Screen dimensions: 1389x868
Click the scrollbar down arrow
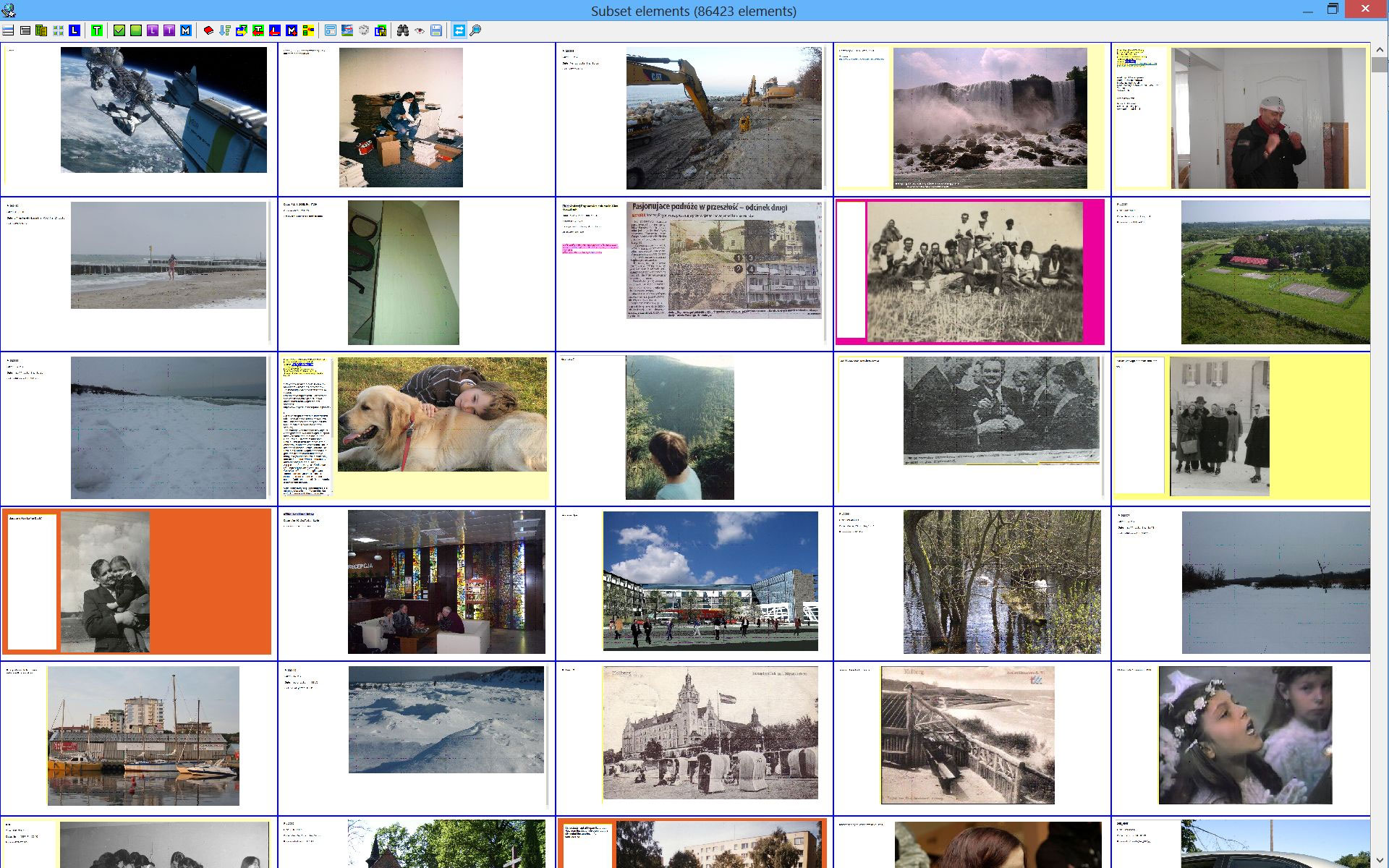point(1380,861)
